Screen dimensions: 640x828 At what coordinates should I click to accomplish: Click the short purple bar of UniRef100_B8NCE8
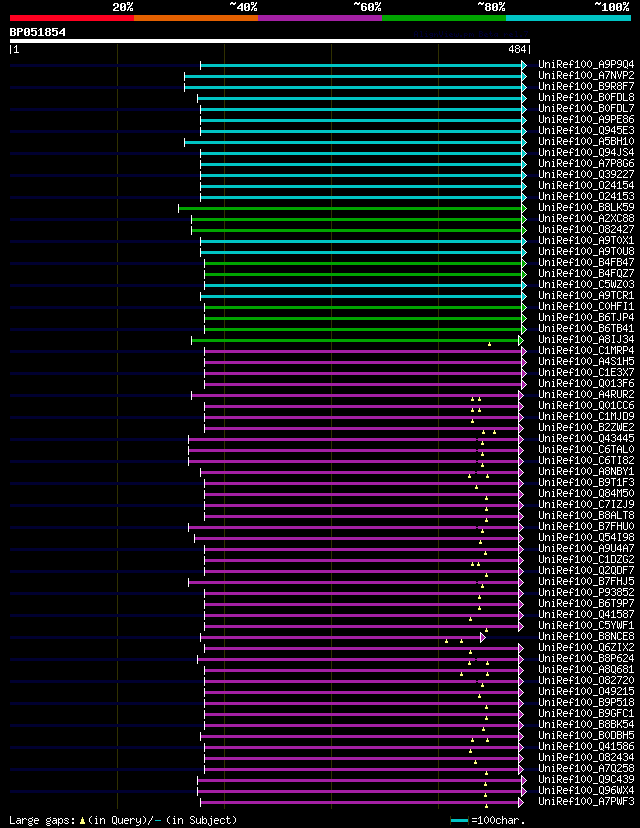pyautogui.click(x=343, y=638)
